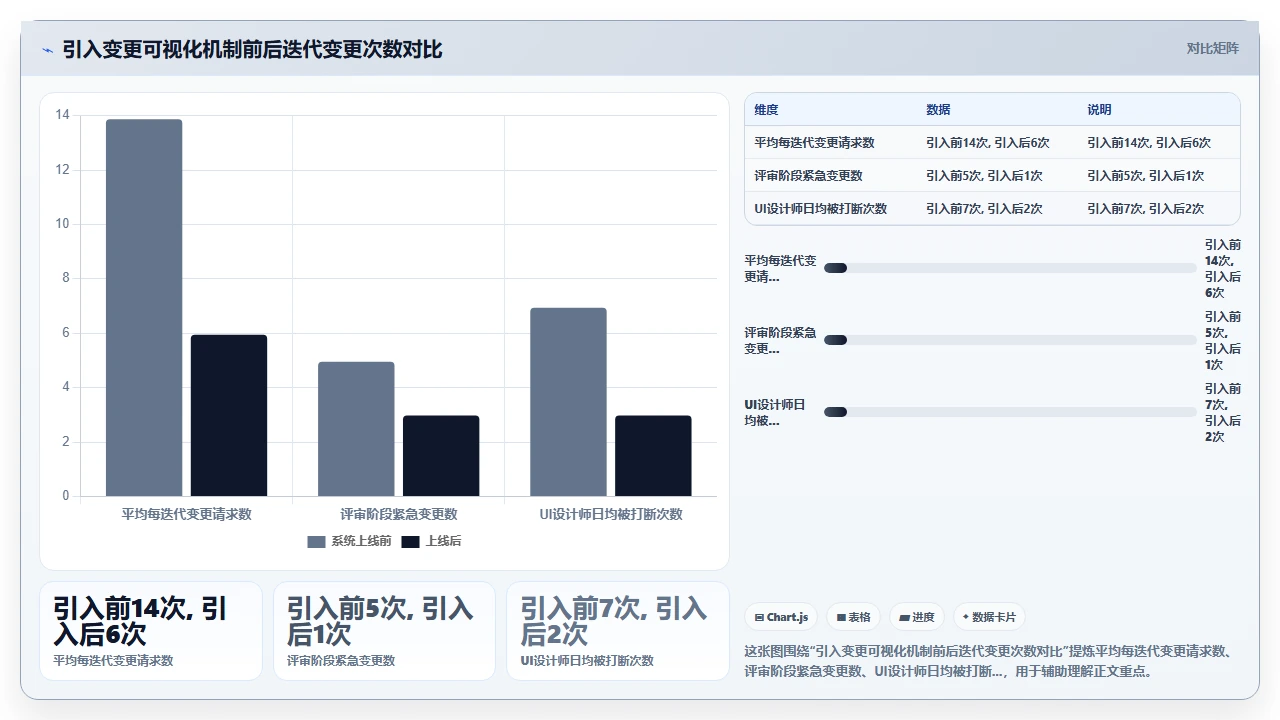Click the 维度 column header
This screenshot has height=720, width=1280.
pos(766,110)
